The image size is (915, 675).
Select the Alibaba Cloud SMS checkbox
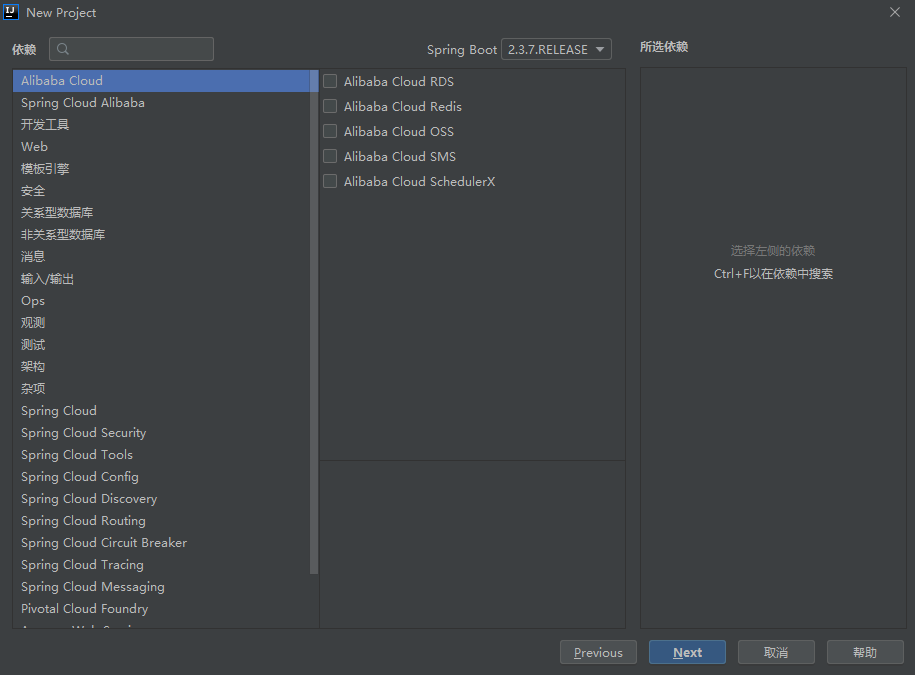[x=330, y=157]
